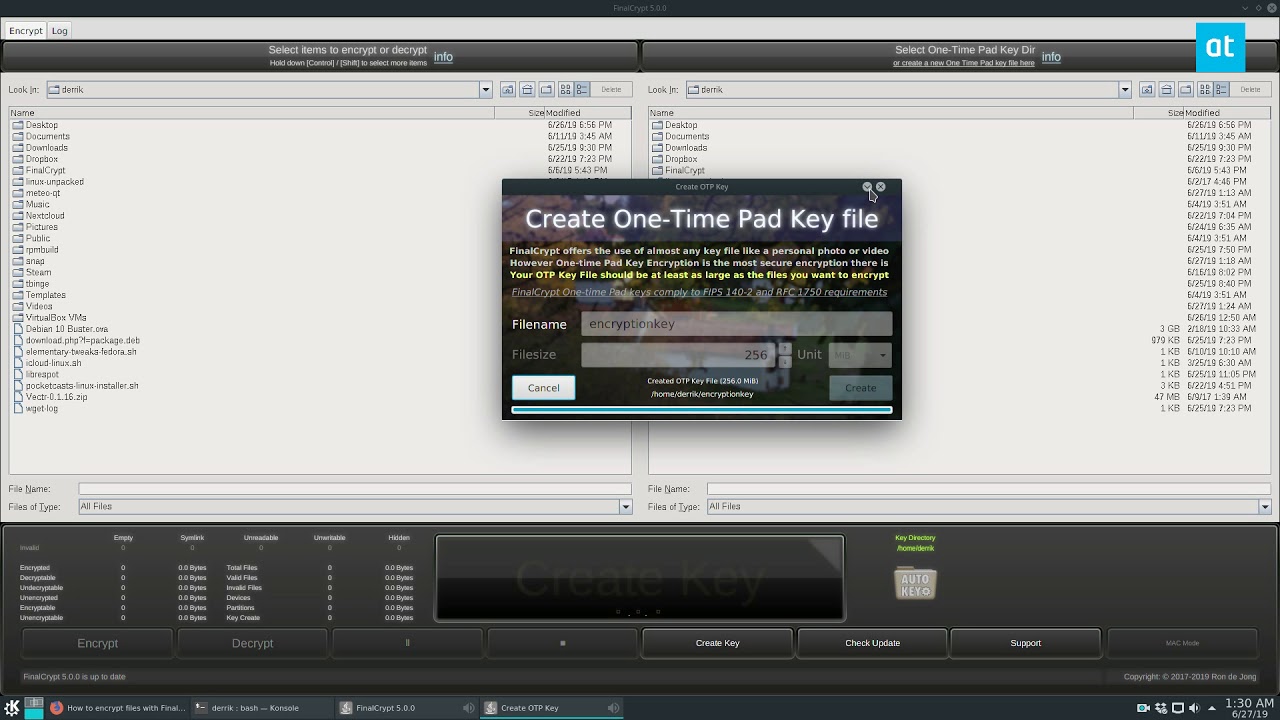Screen dimensions: 1280x720
Task: Click the MAC Mode button
Action: click(1182, 643)
